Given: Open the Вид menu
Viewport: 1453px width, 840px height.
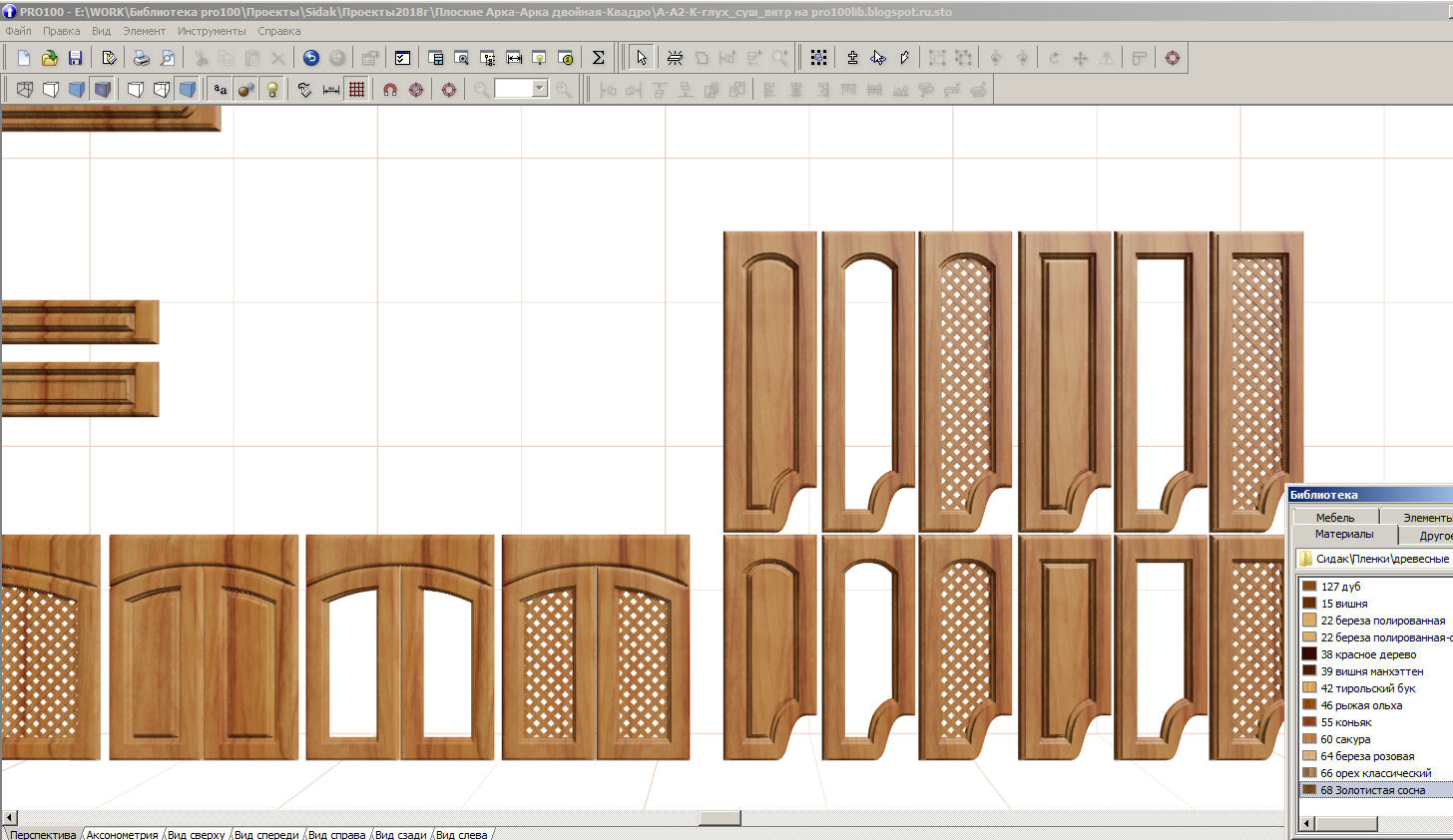Looking at the screenshot, I should click(x=102, y=31).
